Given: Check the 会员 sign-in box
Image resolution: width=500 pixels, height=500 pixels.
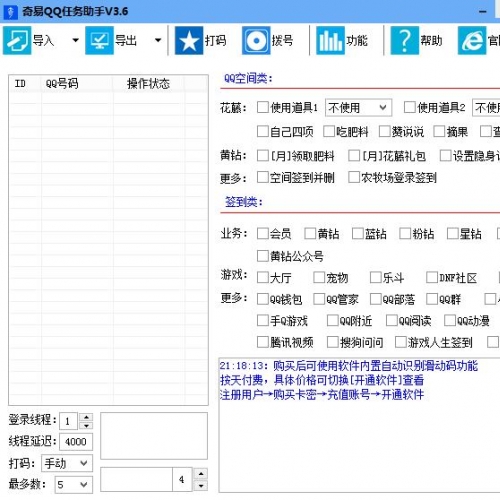Looking at the screenshot, I should coord(263,233).
